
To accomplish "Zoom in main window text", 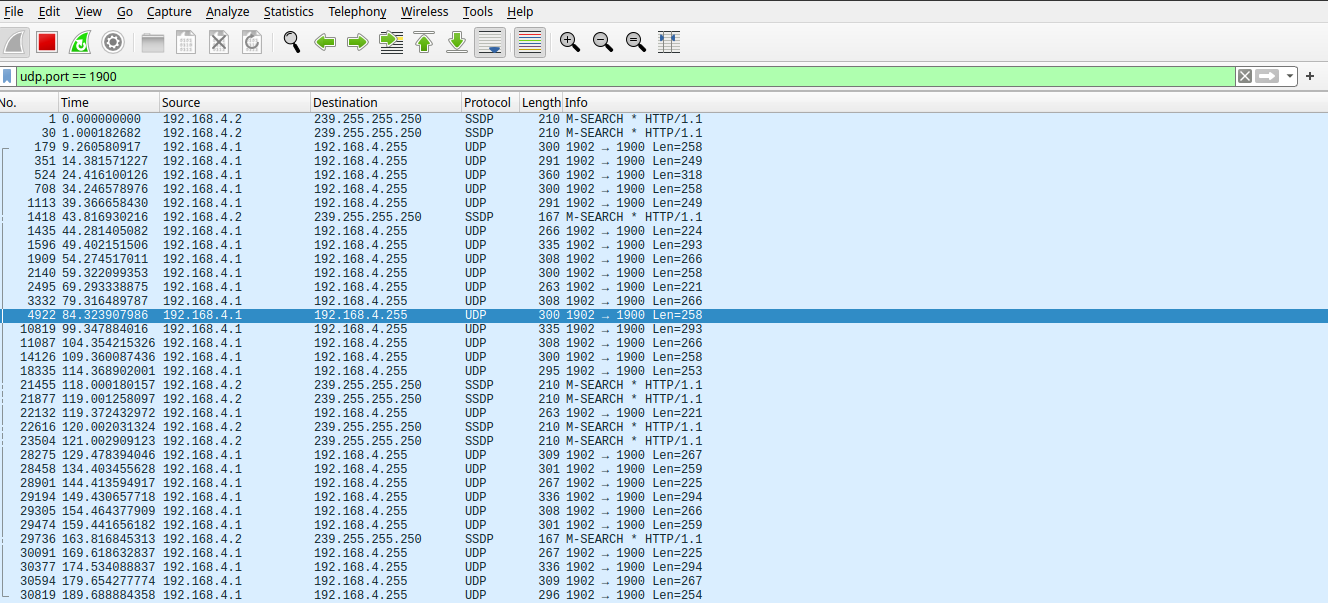I will point(570,42).
